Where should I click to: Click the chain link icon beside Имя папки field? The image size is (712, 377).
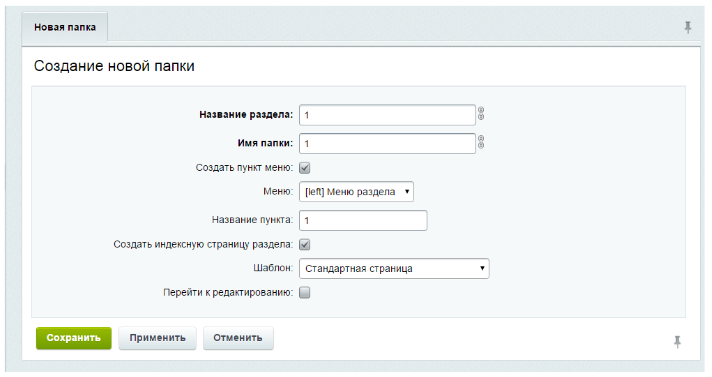(x=481, y=142)
